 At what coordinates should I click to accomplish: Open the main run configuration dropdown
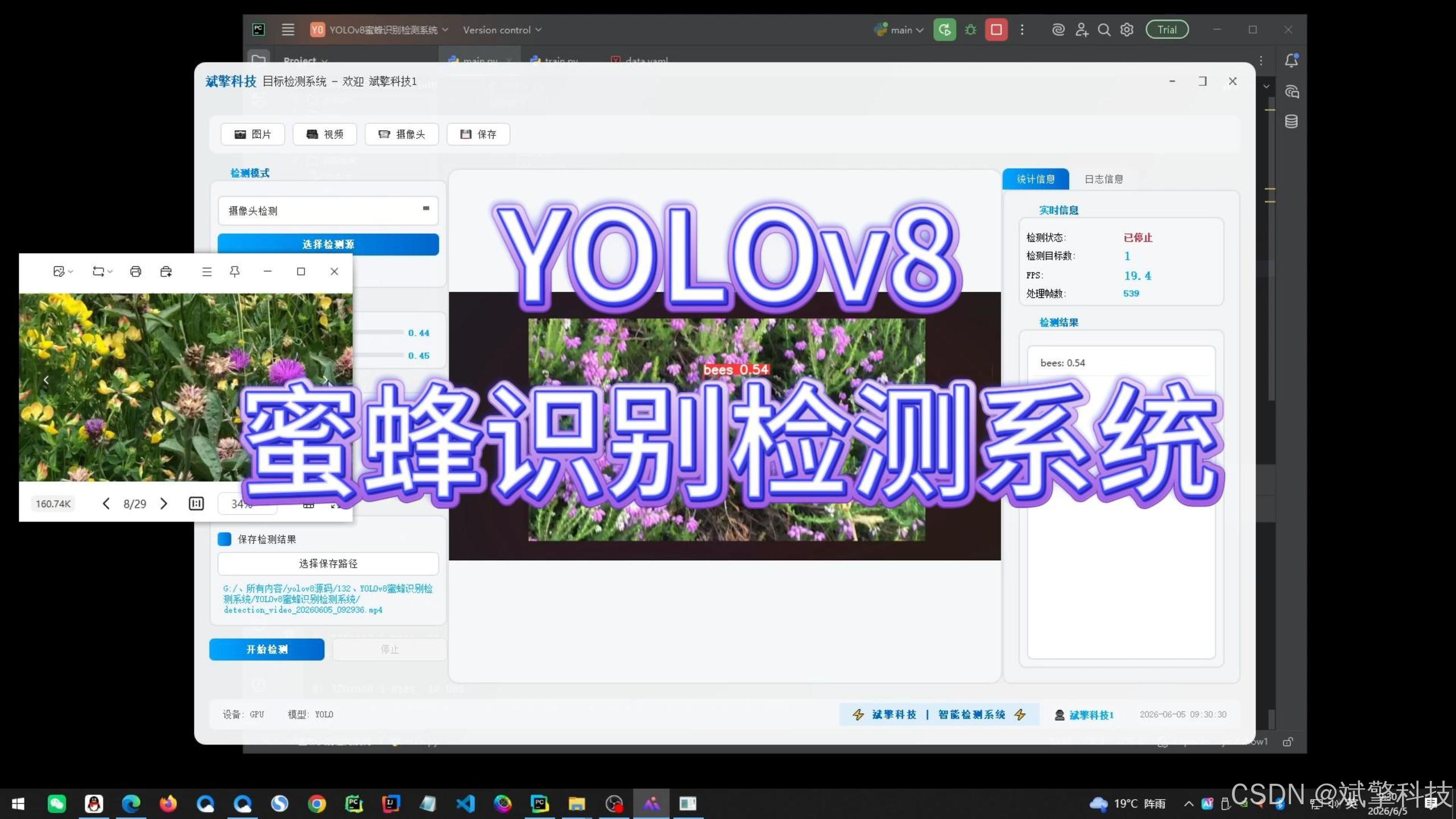tap(899, 30)
